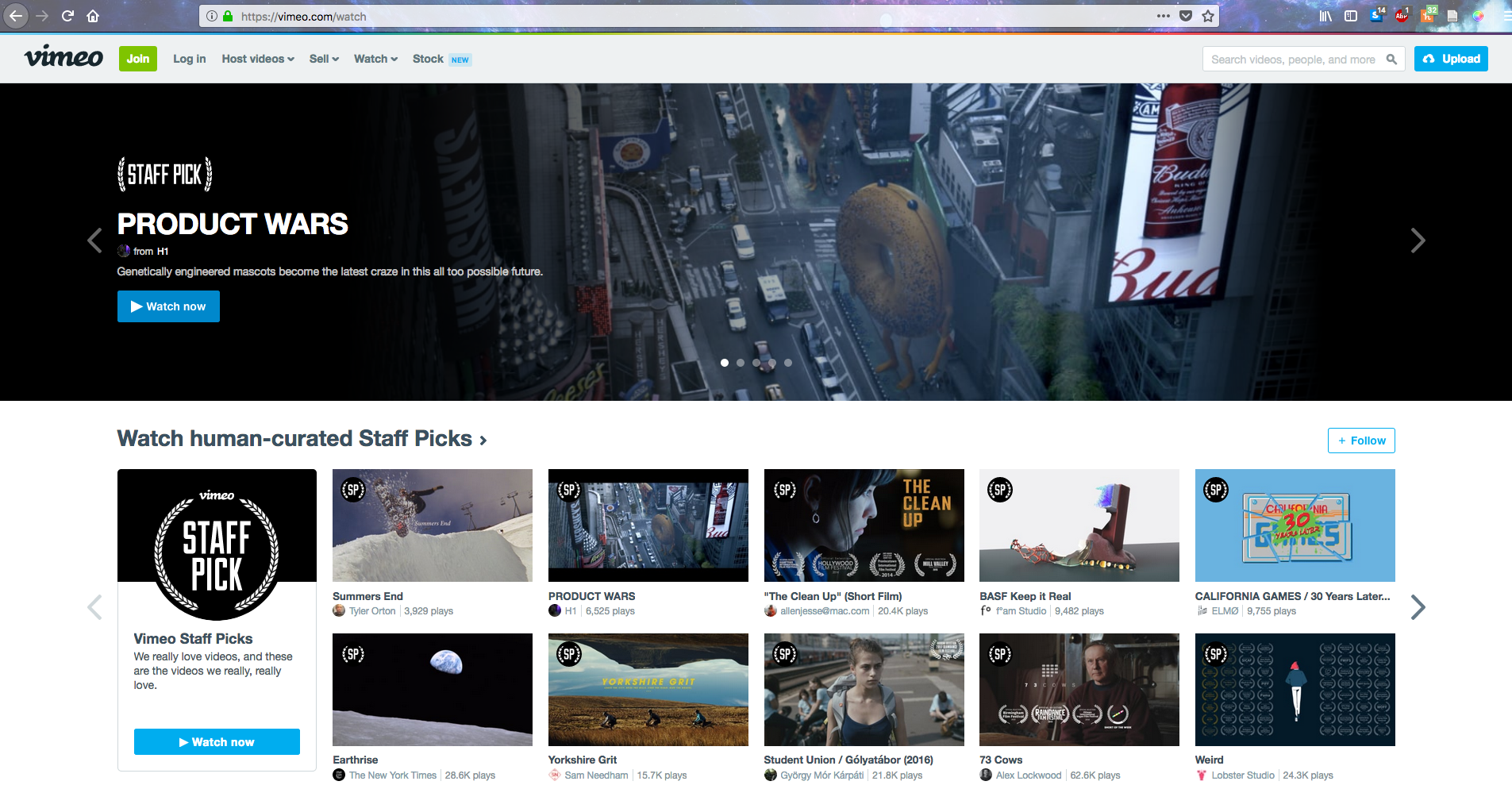Viewport: 1512px width, 812px height.
Task: Toggle browser sidebar icon
Action: 1351,16
